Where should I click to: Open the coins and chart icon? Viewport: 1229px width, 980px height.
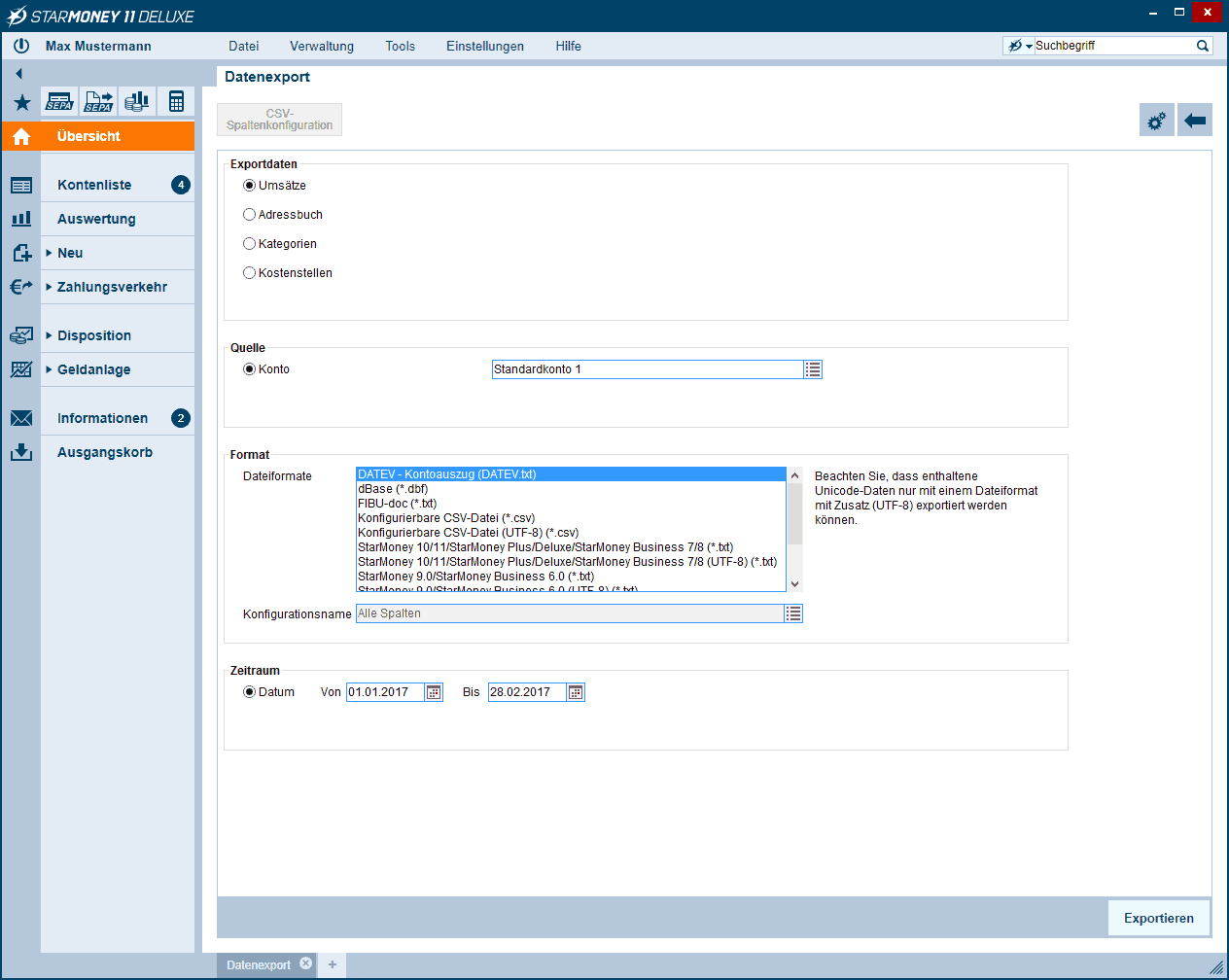pos(137,101)
